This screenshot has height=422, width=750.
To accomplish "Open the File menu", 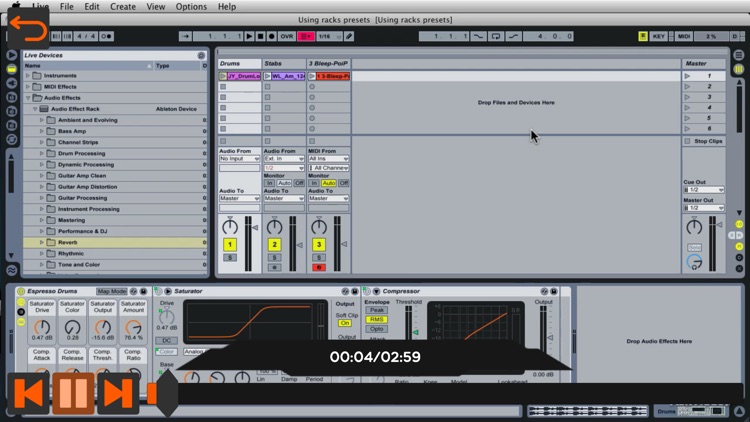I will pos(66,7).
